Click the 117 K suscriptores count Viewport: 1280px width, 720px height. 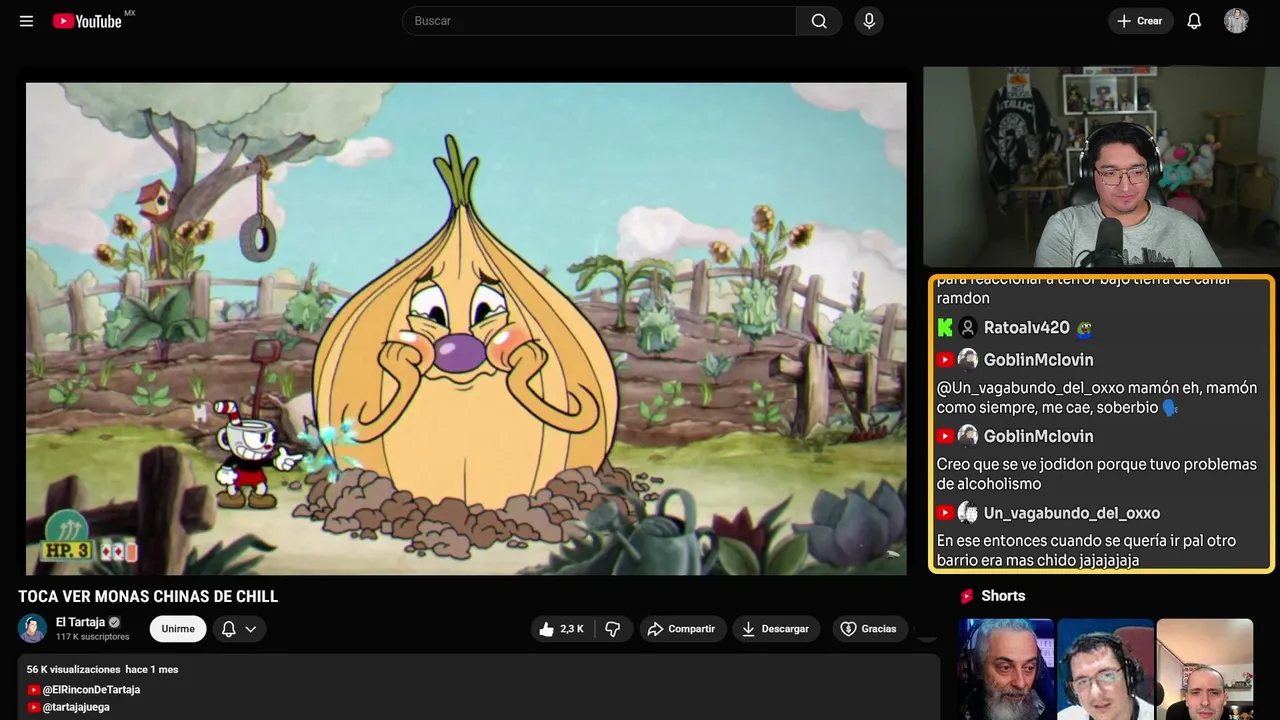pyautogui.click(x=92, y=637)
